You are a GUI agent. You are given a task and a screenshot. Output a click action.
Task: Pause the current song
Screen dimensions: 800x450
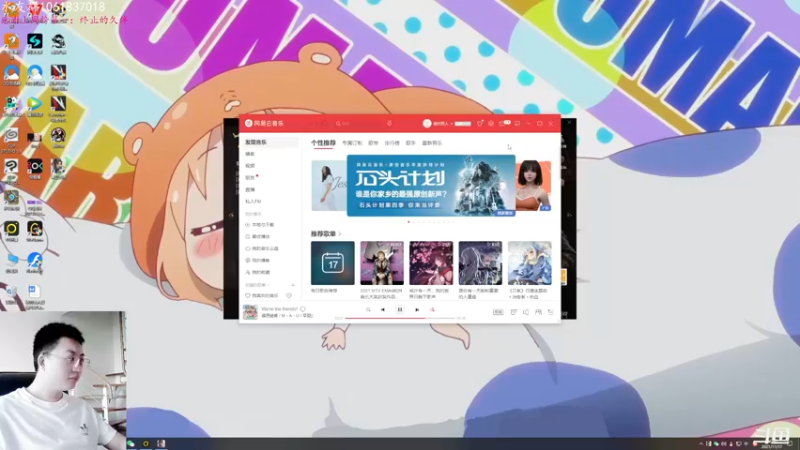[x=400, y=310]
